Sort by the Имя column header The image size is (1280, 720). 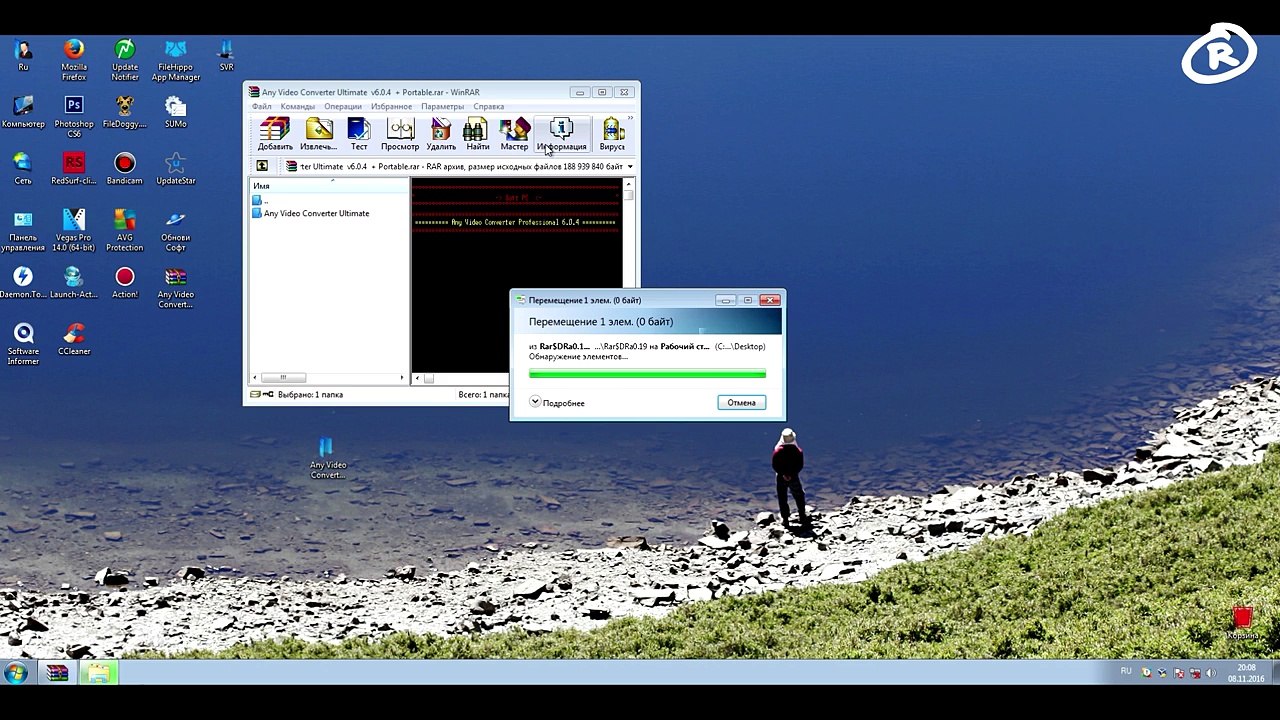point(329,186)
